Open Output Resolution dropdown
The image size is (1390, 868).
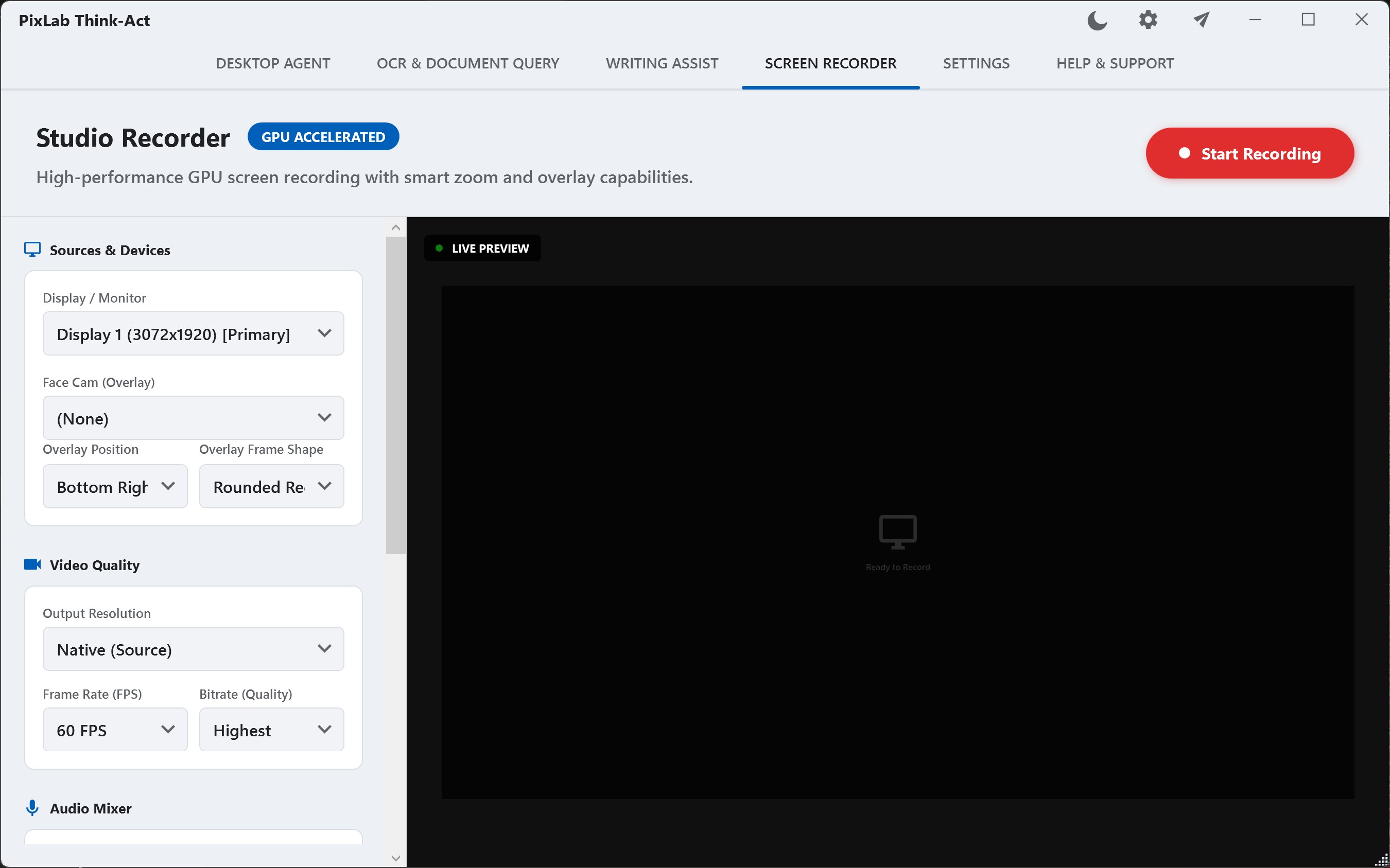194,649
